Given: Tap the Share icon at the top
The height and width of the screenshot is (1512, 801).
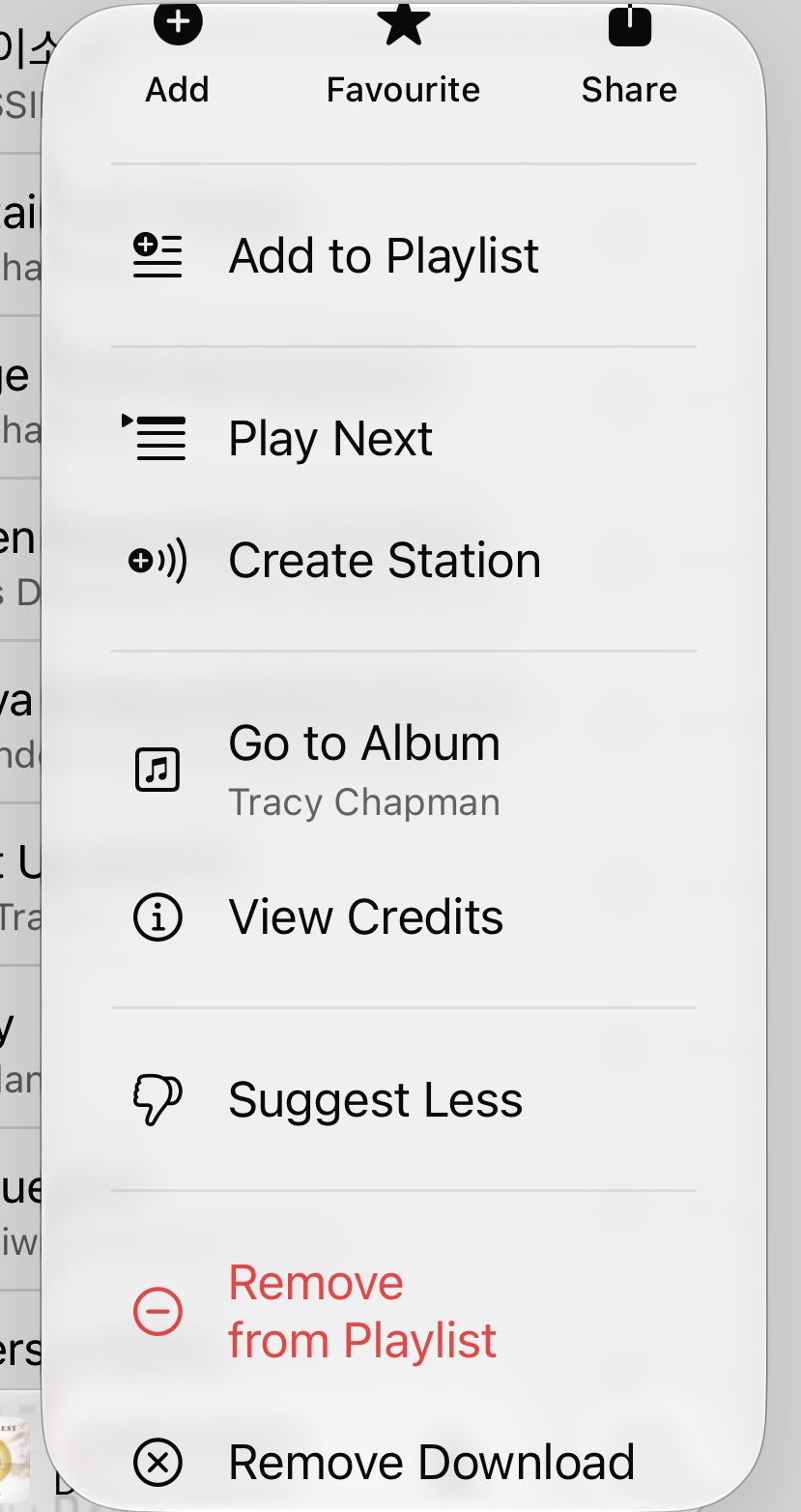Looking at the screenshot, I should (629, 22).
